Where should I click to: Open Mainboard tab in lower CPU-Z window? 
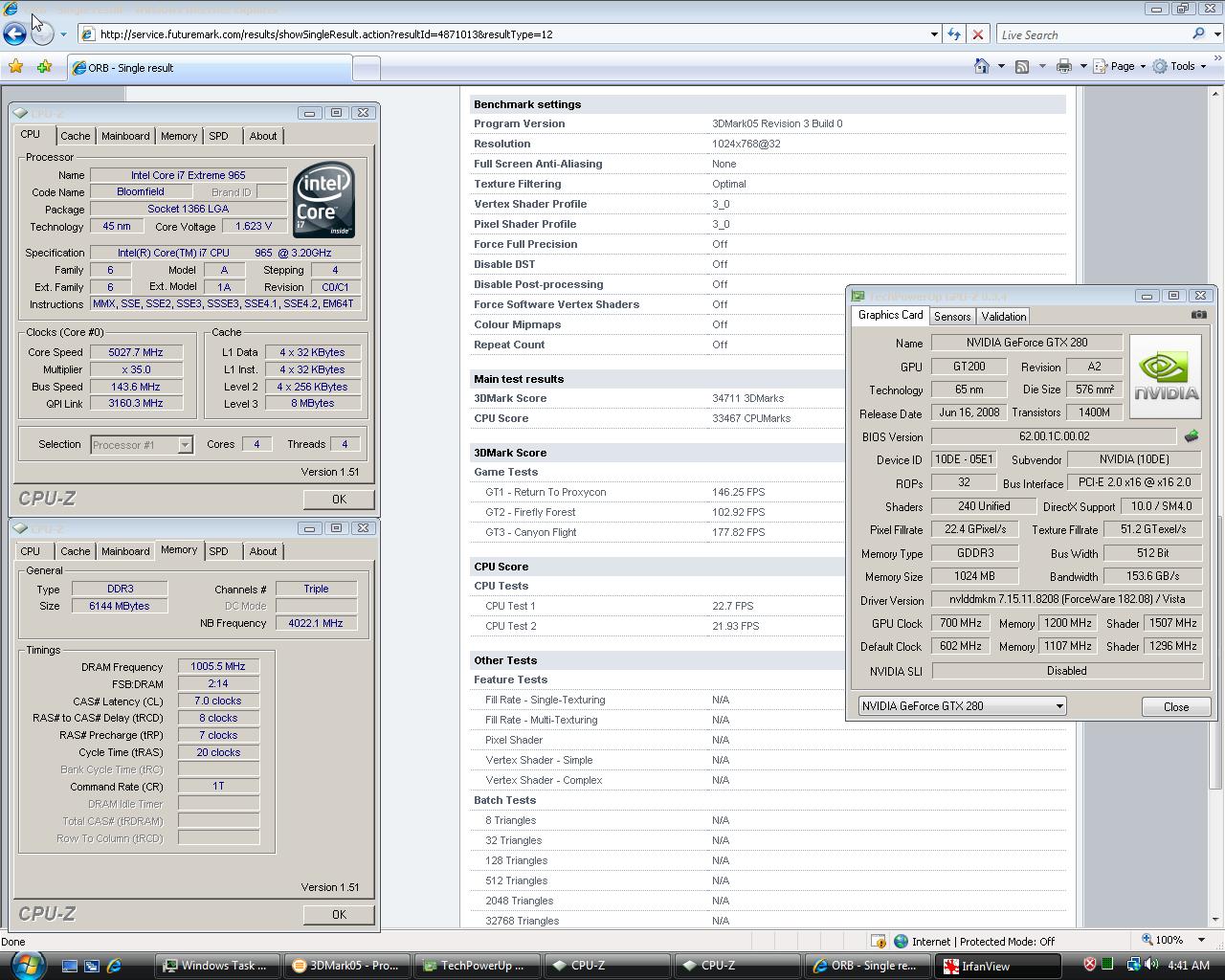(x=125, y=551)
